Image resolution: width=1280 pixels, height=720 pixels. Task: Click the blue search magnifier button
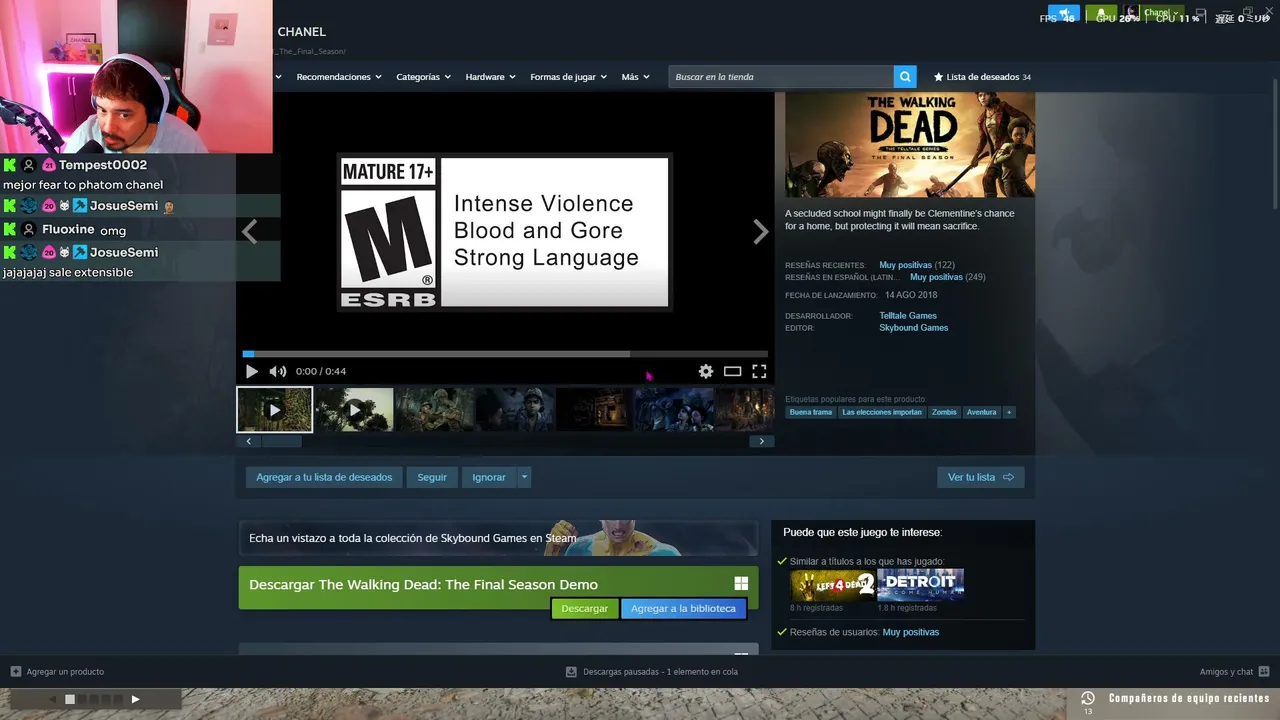point(905,77)
